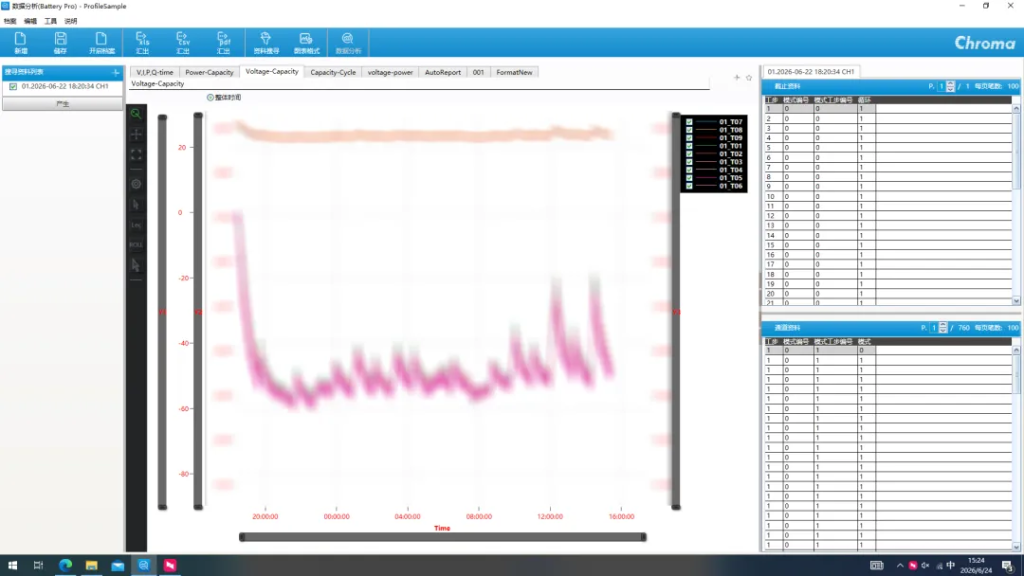Screen dimensions: 1024x576
Task: Switch to the FormatNew tab
Action: click(514, 72)
